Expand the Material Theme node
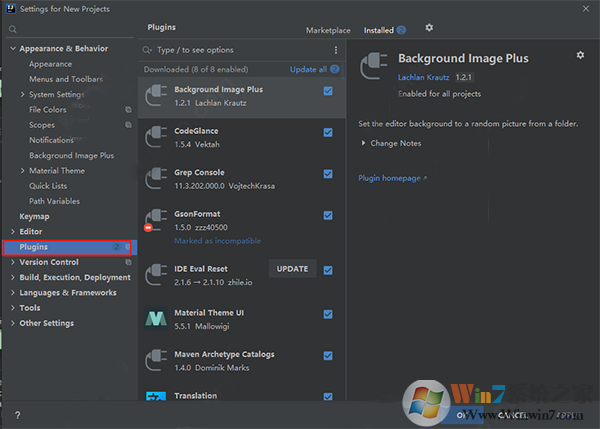The height and width of the screenshot is (429, 600). click(x=22, y=171)
